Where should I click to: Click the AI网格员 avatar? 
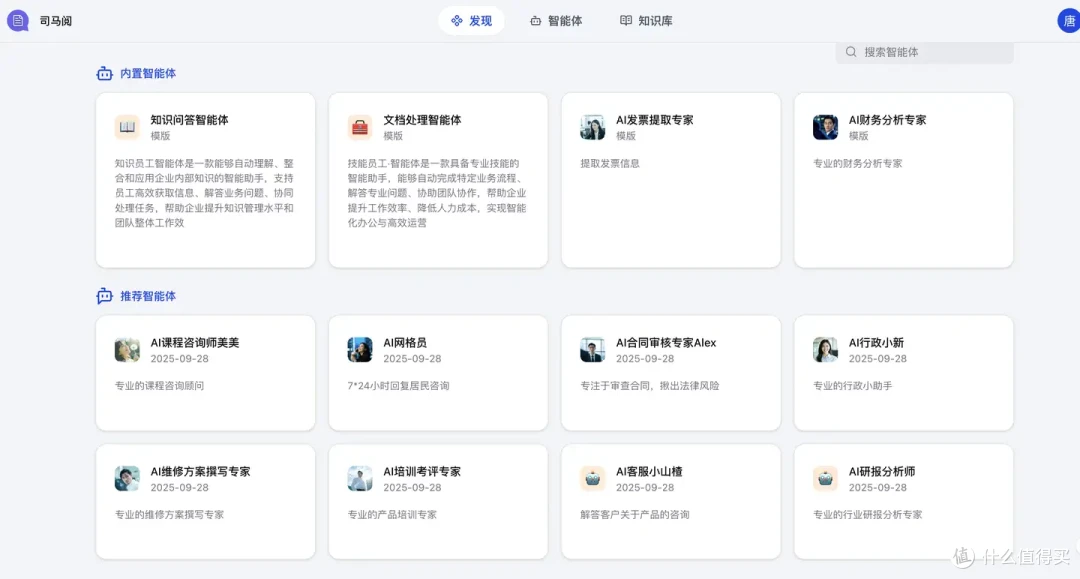(x=360, y=350)
